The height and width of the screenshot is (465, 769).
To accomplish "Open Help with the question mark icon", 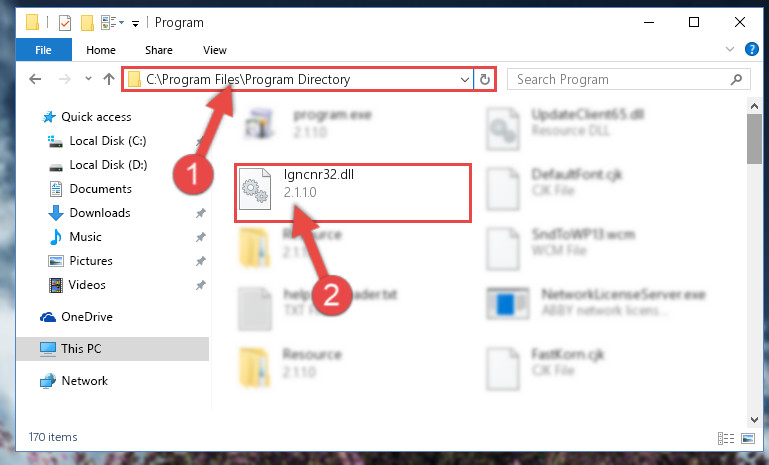I will pos(751,49).
